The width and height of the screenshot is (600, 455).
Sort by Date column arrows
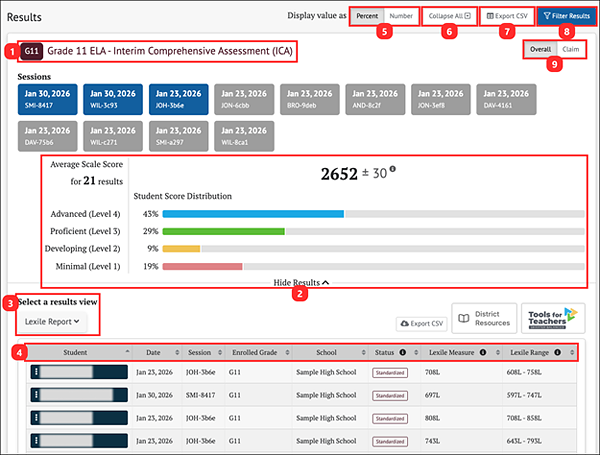pyautogui.click(x=177, y=352)
